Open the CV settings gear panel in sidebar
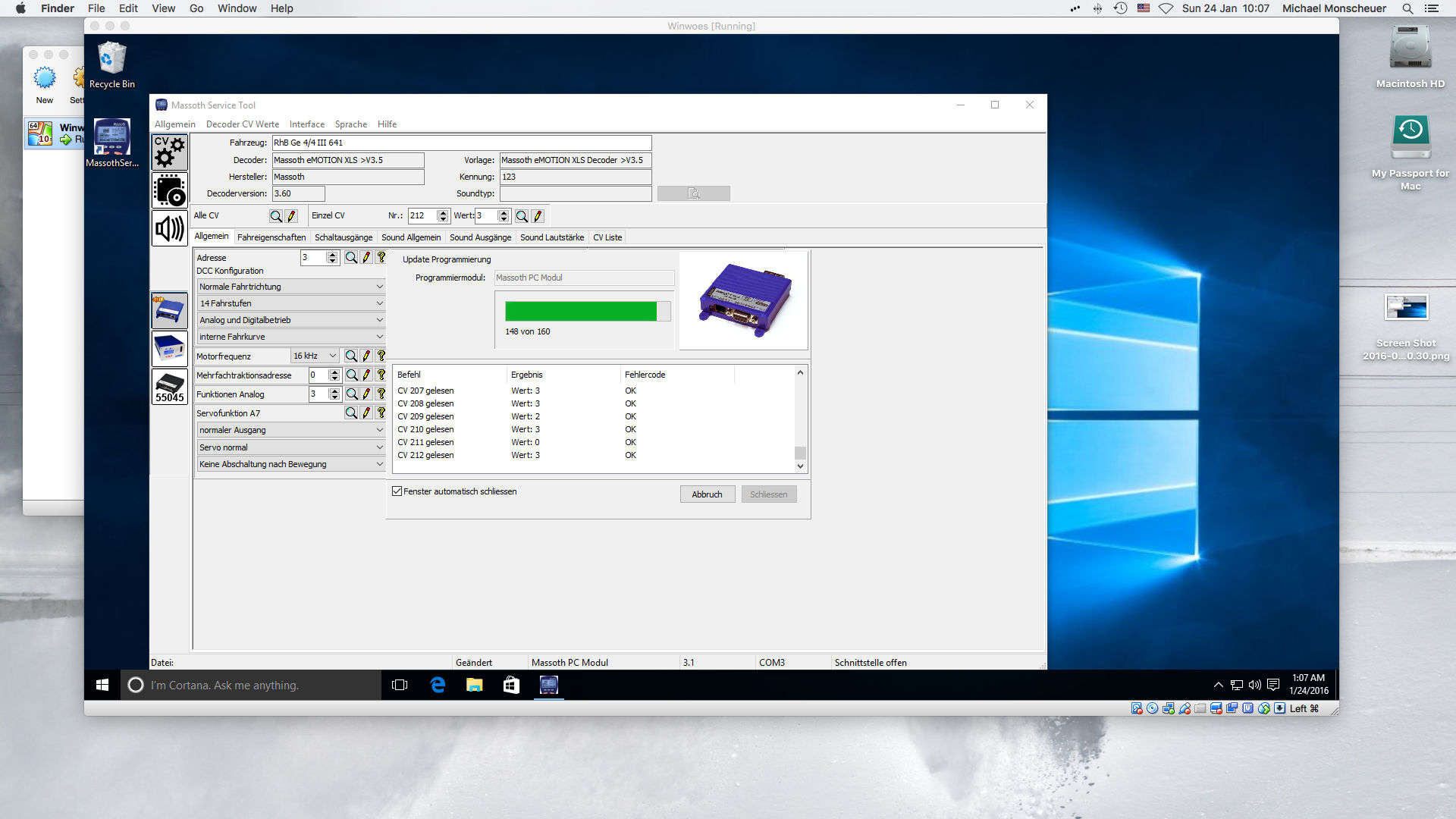 (x=170, y=152)
